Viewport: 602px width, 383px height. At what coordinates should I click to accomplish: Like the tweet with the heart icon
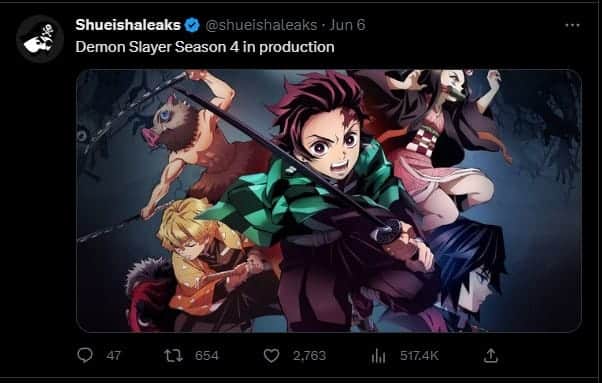[271, 356]
